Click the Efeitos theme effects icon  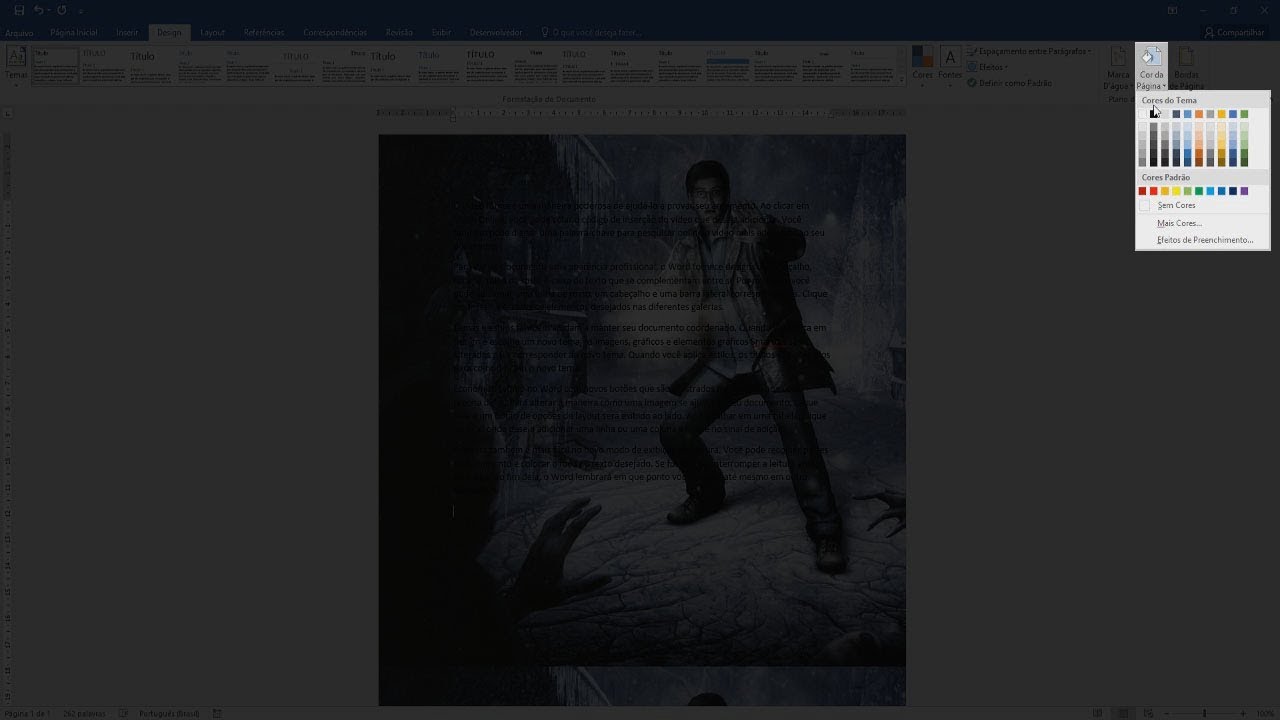971,67
